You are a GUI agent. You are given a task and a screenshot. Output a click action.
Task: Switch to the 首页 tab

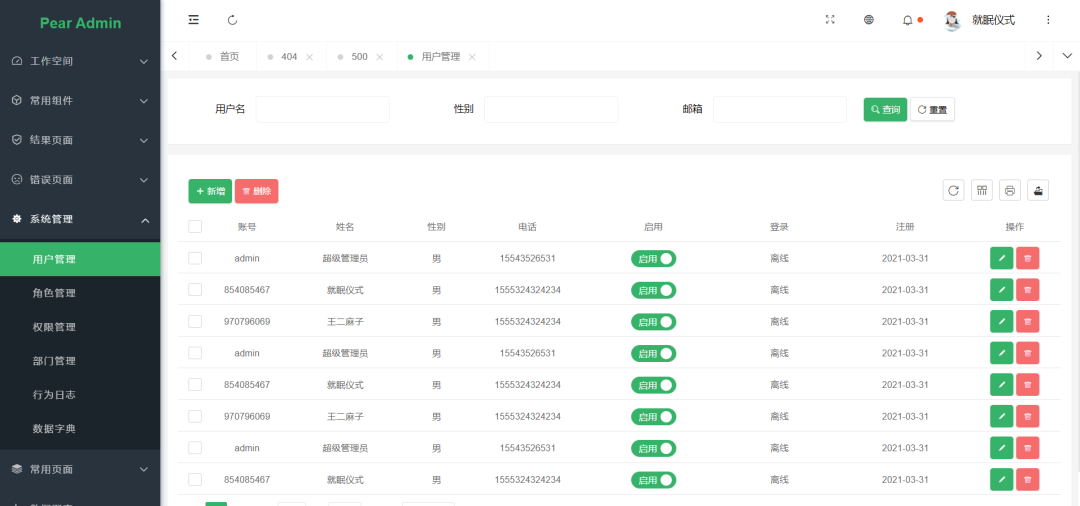222,57
